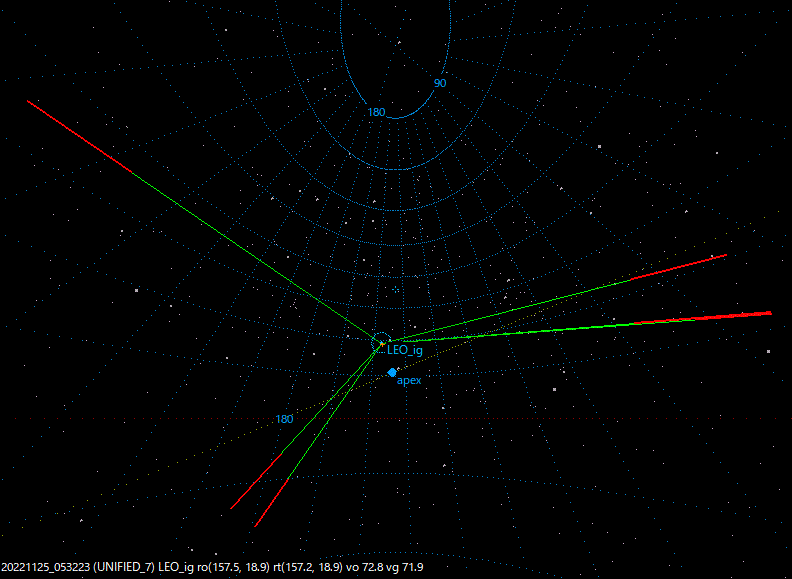792x579 pixels.
Task: Click the 90 label on the ellipse
Action: 440,83
